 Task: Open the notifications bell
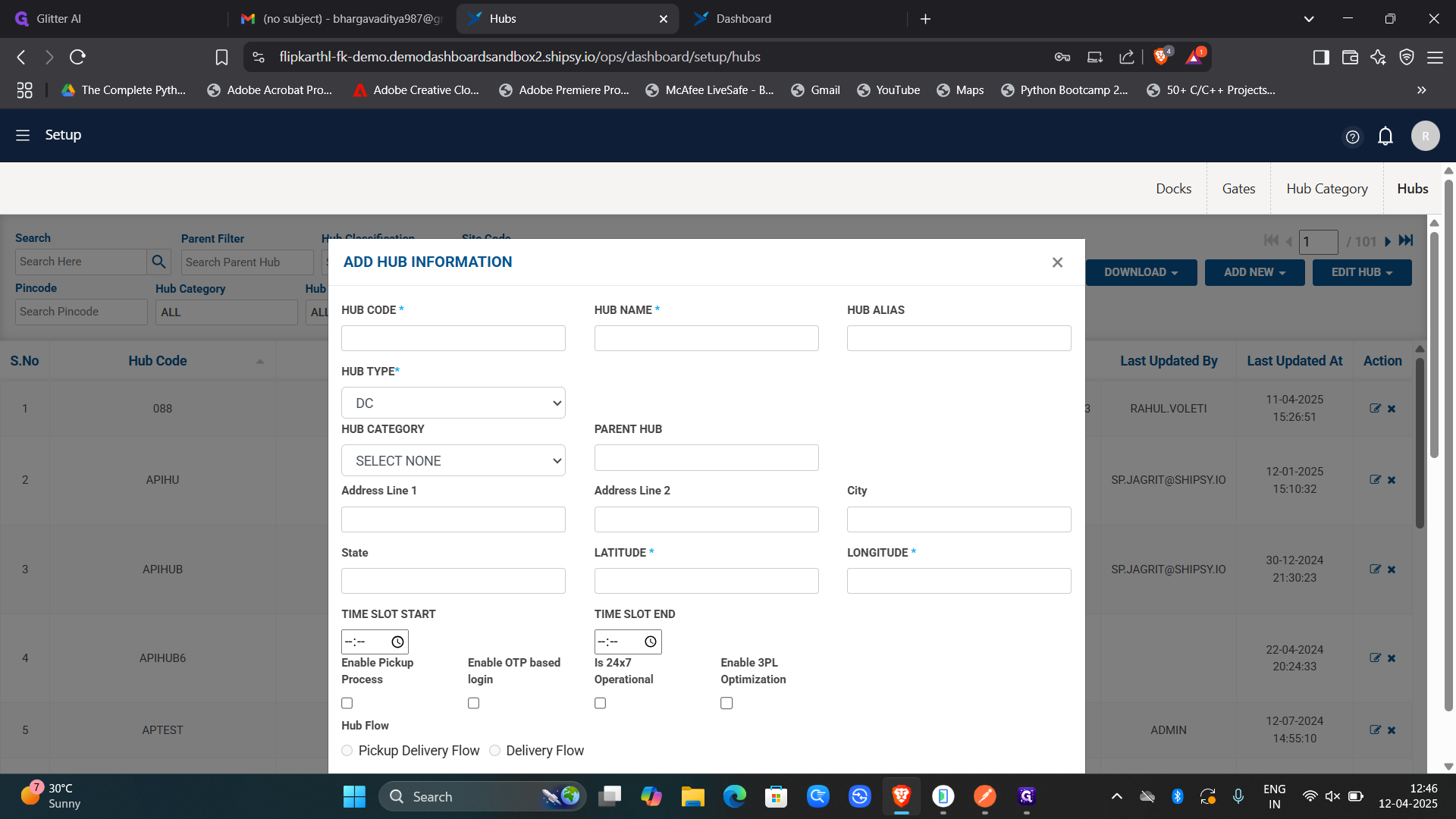click(1385, 136)
